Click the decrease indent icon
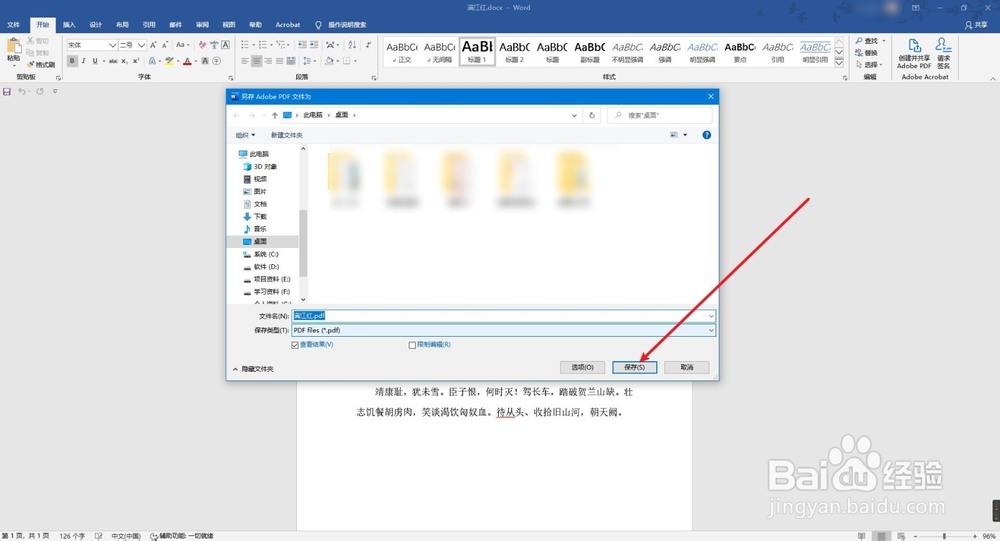The width and height of the screenshot is (1000, 541). tap(302, 45)
